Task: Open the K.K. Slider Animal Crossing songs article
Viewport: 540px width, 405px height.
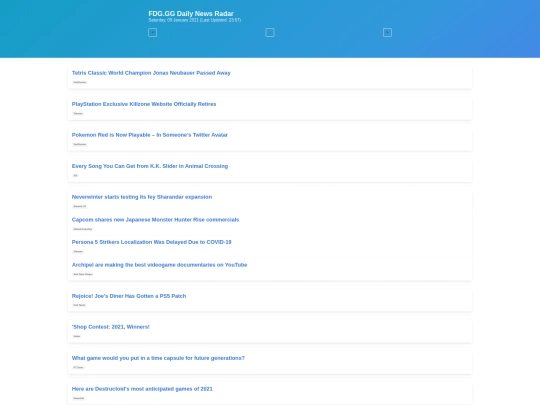Action: pos(150,166)
